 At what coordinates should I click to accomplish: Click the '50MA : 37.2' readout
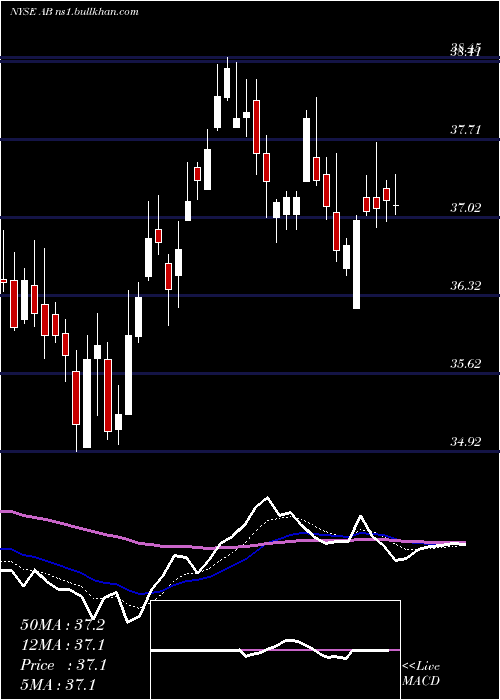[62, 625]
